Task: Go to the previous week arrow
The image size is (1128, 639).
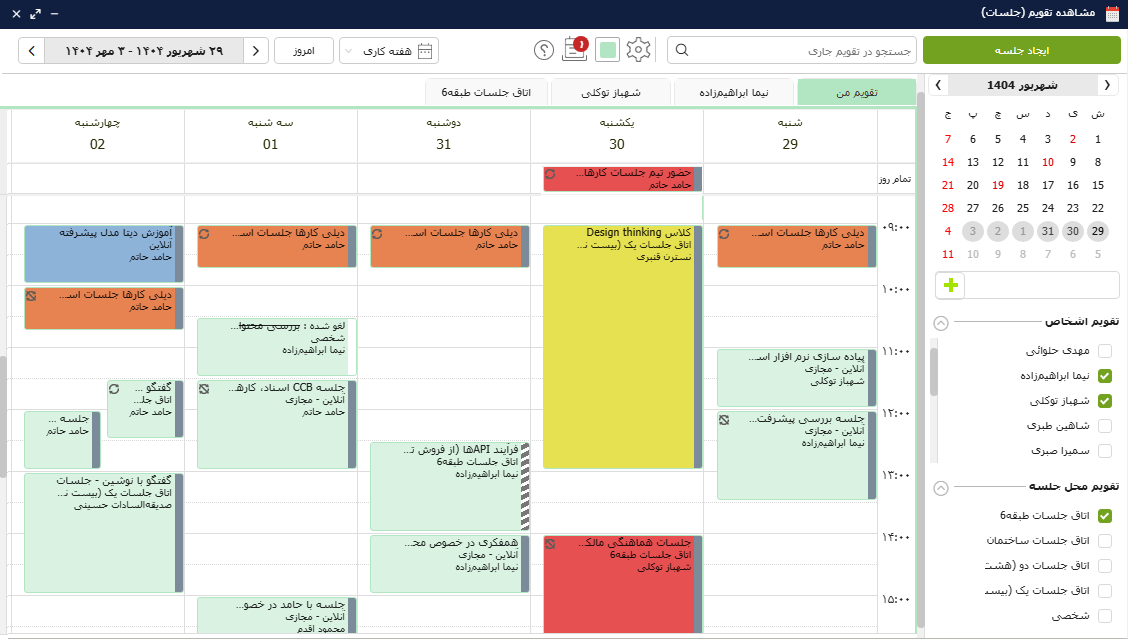Action: pyautogui.click(x=257, y=50)
